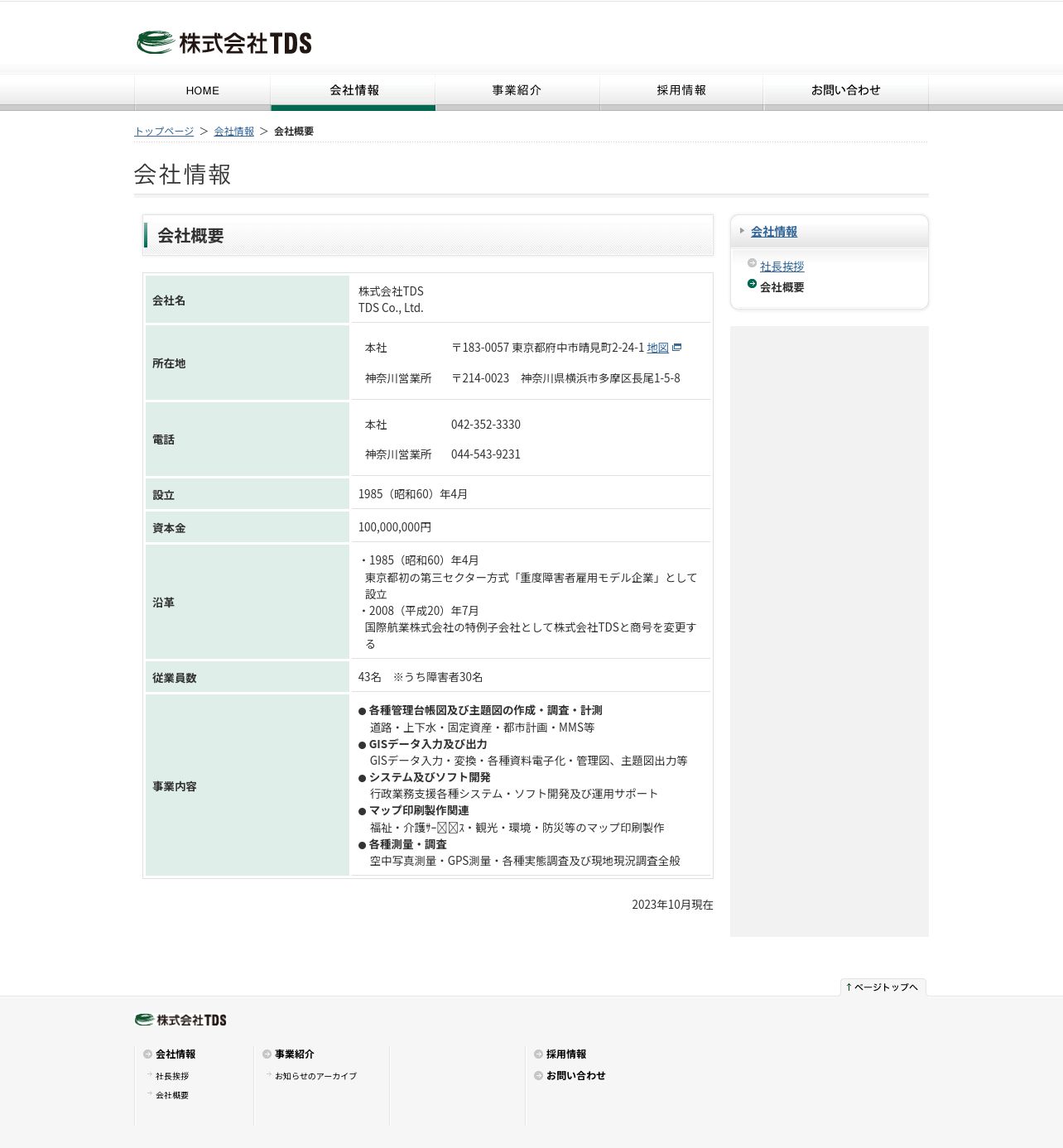The image size is (1063, 1148).
Task: Open footer 事業紹介 heading link
Action: pyautogui.click(x=295, y=1054)
